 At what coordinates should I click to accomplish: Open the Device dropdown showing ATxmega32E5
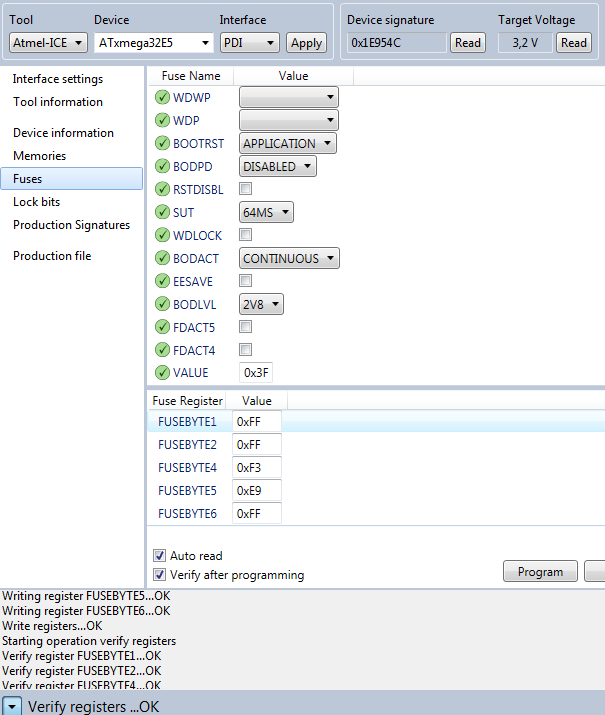154,43
